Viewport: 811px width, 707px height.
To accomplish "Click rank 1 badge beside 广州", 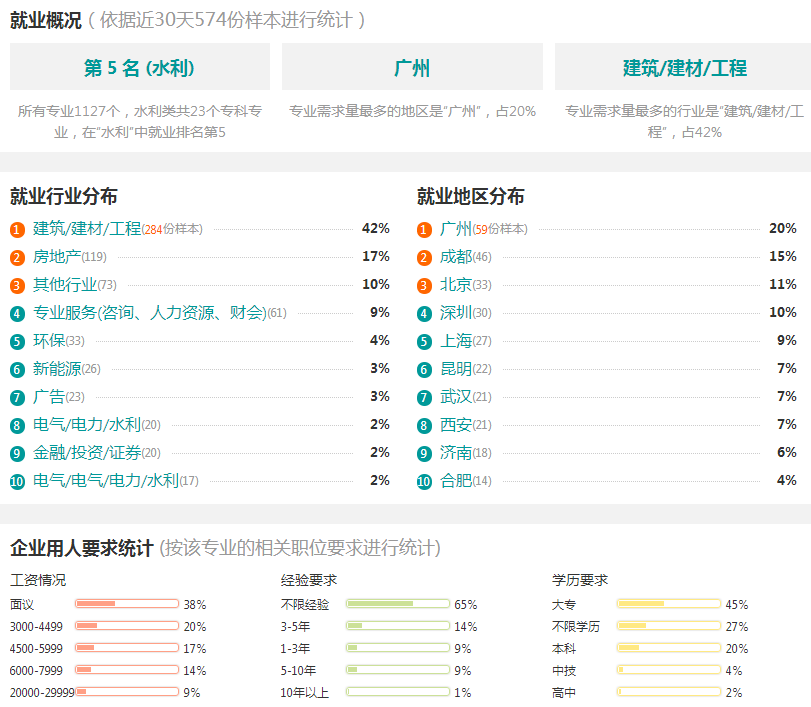I will click(424, 230).
